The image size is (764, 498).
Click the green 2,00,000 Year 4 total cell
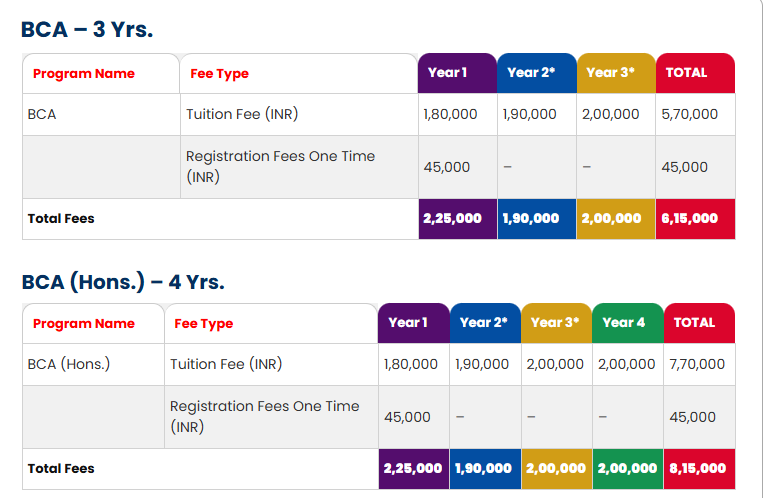(x=628, y=469)
